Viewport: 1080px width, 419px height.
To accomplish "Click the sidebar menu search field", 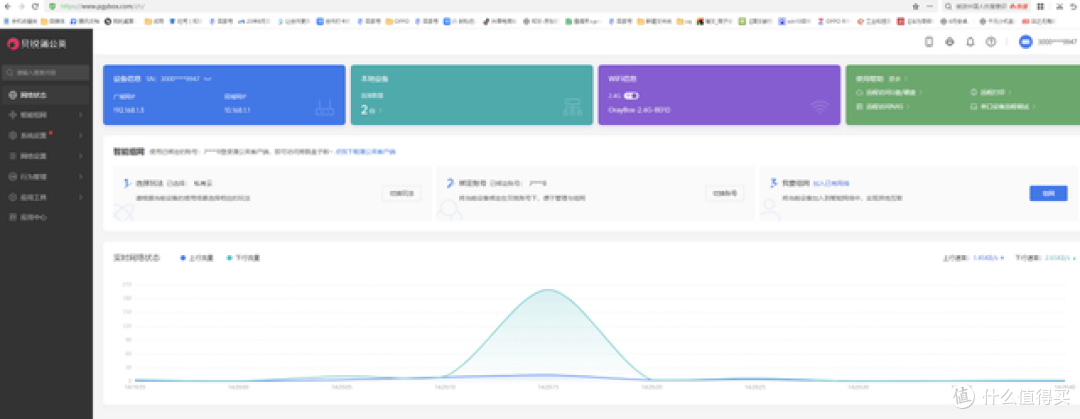I will click(46, 72).
